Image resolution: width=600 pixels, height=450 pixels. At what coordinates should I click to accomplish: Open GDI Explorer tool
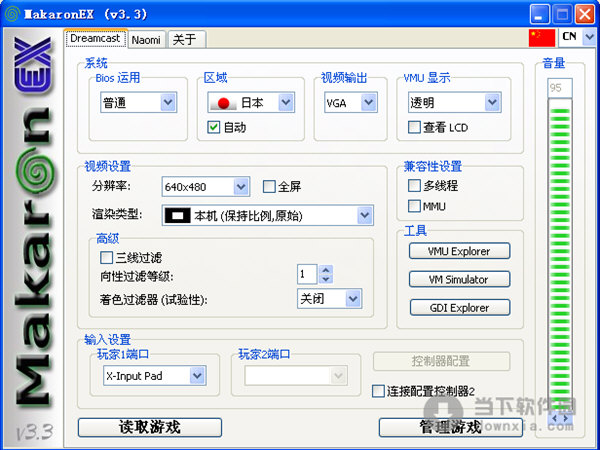click(x=459, y=308)
